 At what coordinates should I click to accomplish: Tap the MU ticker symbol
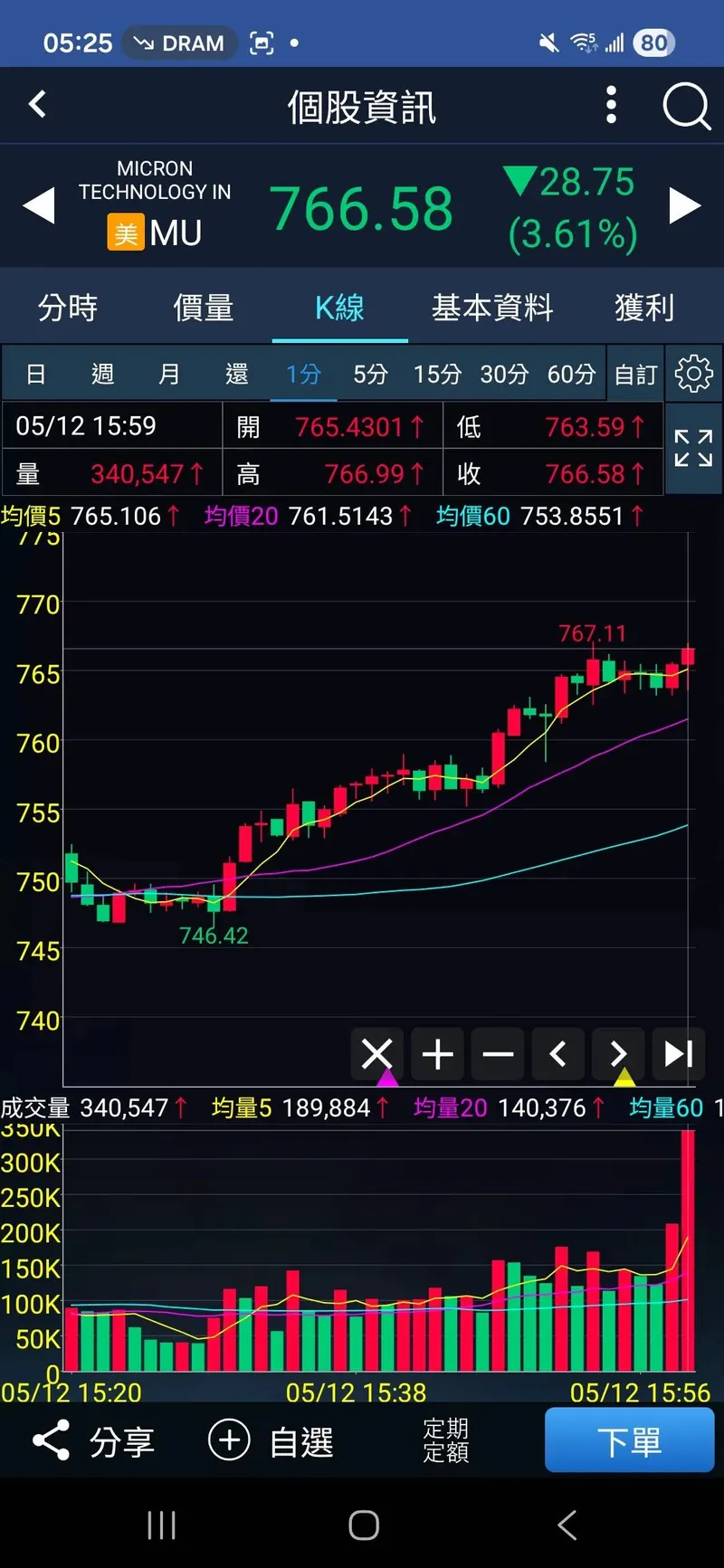point(176,233)
